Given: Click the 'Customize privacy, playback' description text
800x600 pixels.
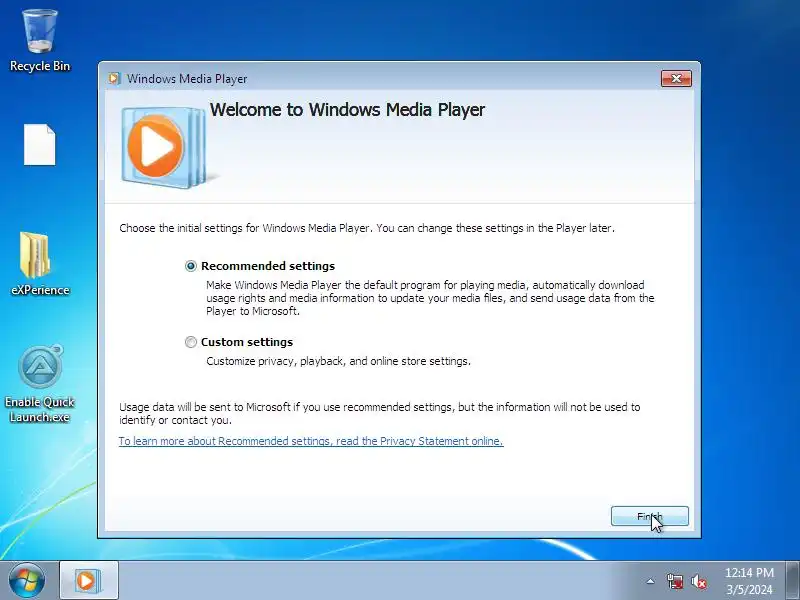Looking at the screenshot, I should click(338, 361).
